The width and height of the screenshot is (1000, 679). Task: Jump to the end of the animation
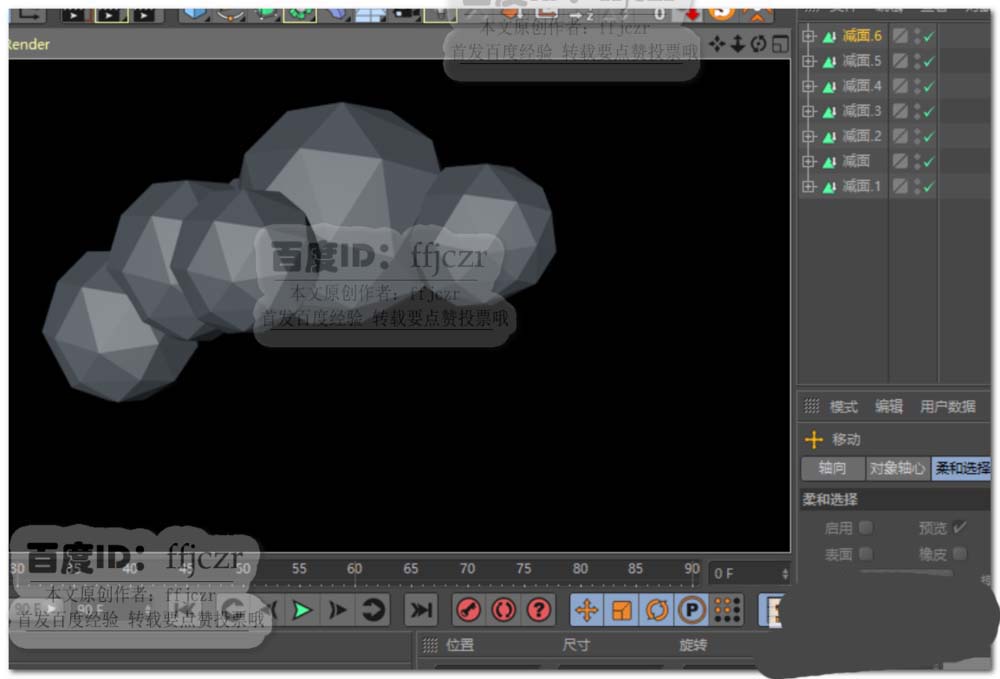[x=423, y=610]
